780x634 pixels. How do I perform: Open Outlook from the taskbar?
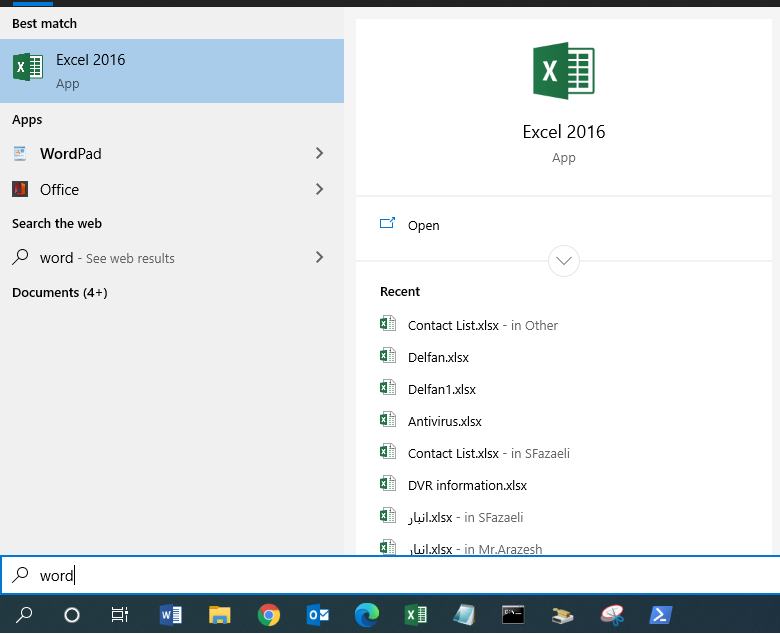(317, 615)
